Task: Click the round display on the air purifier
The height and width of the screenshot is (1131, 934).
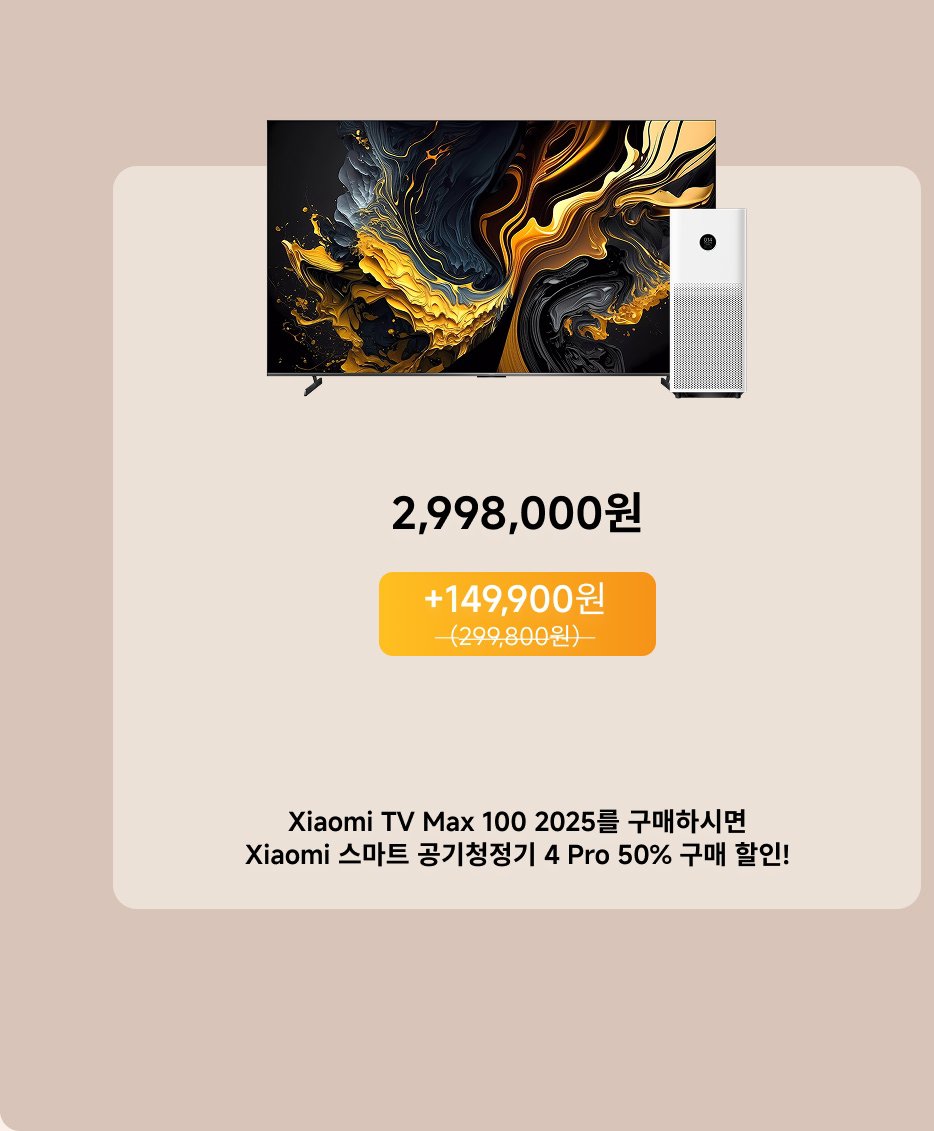Action: [x=708, y=242]
